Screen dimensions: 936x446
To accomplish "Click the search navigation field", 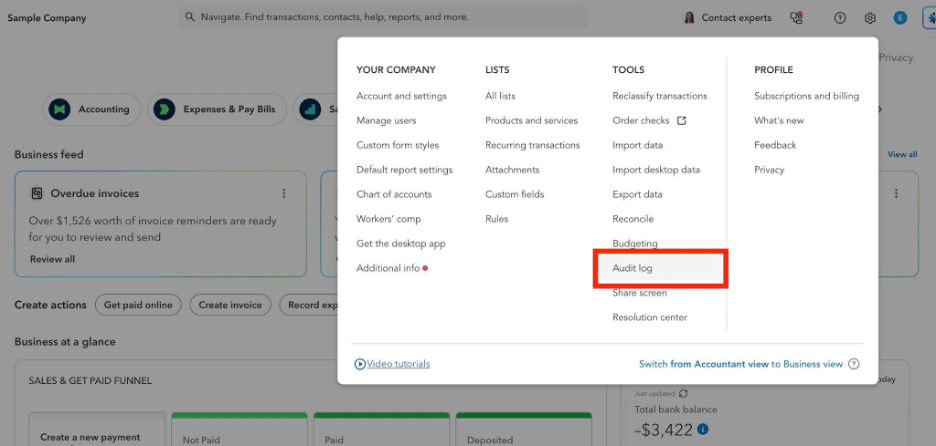I will (383, 17).
